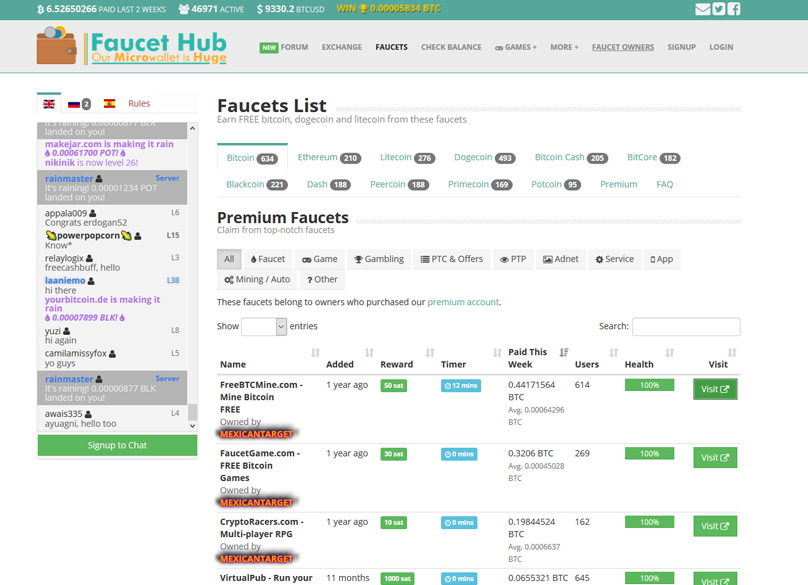Open the premium account link
The image size is (808, 585).
(x=463, y=302)
